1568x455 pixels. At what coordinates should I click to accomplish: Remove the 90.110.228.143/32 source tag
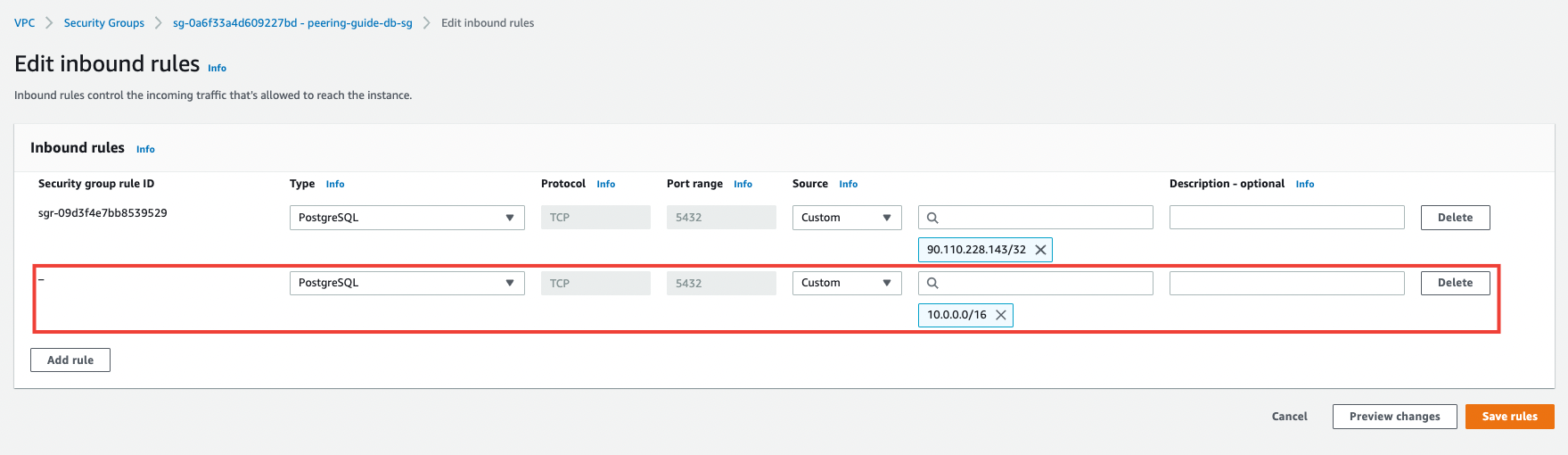(x=1040, y=250)
